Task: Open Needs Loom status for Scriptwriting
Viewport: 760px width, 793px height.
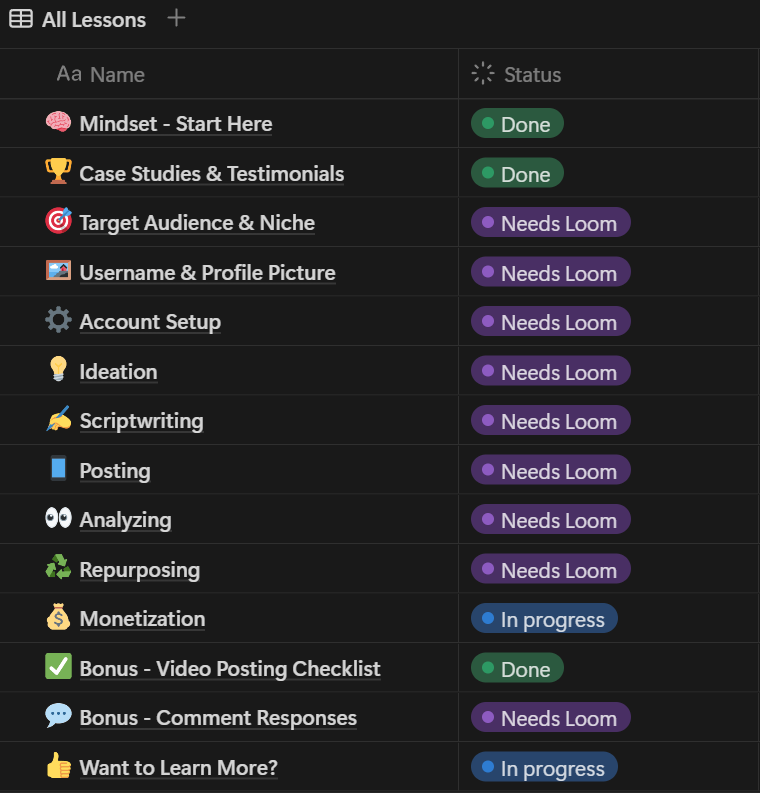Action: (x=550, y=421)
